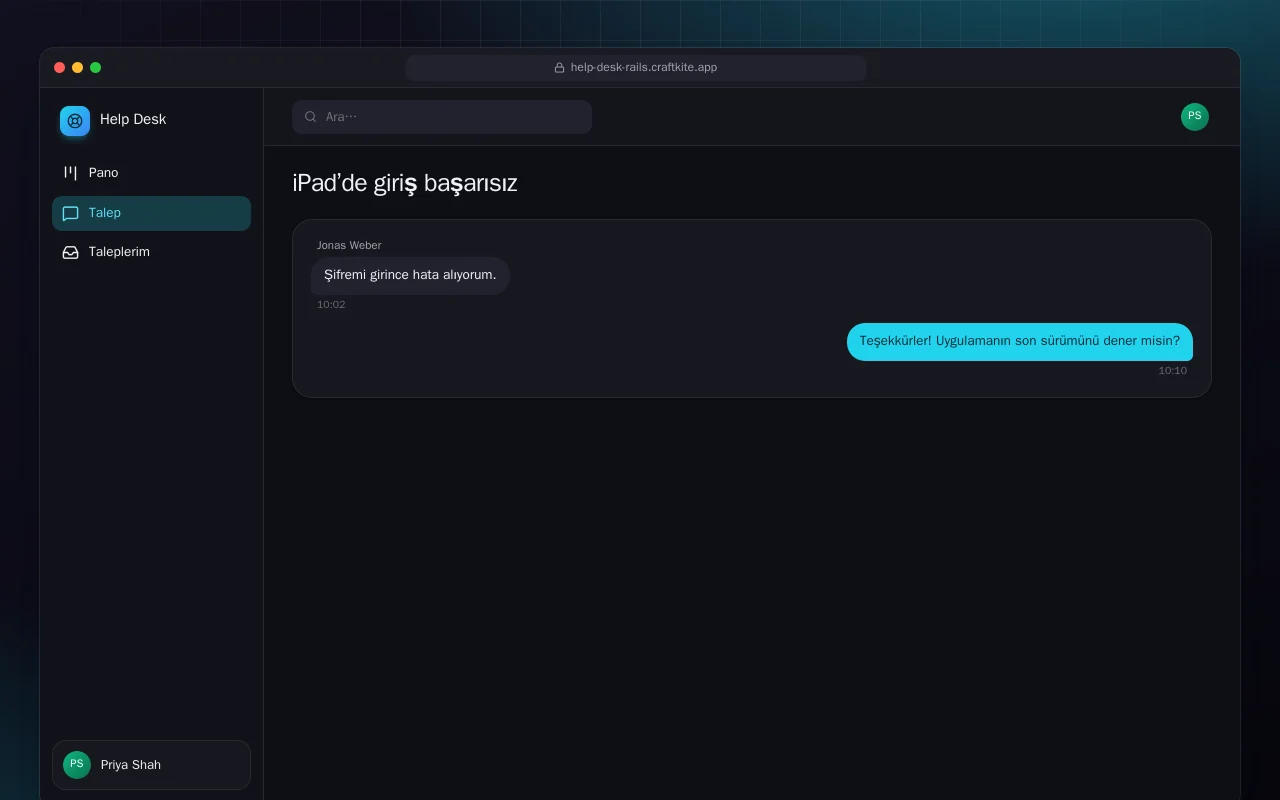1280x800 pixels.
Task: Click the PS avatar beside Priya Shah
Action: [x=77, y=765]
